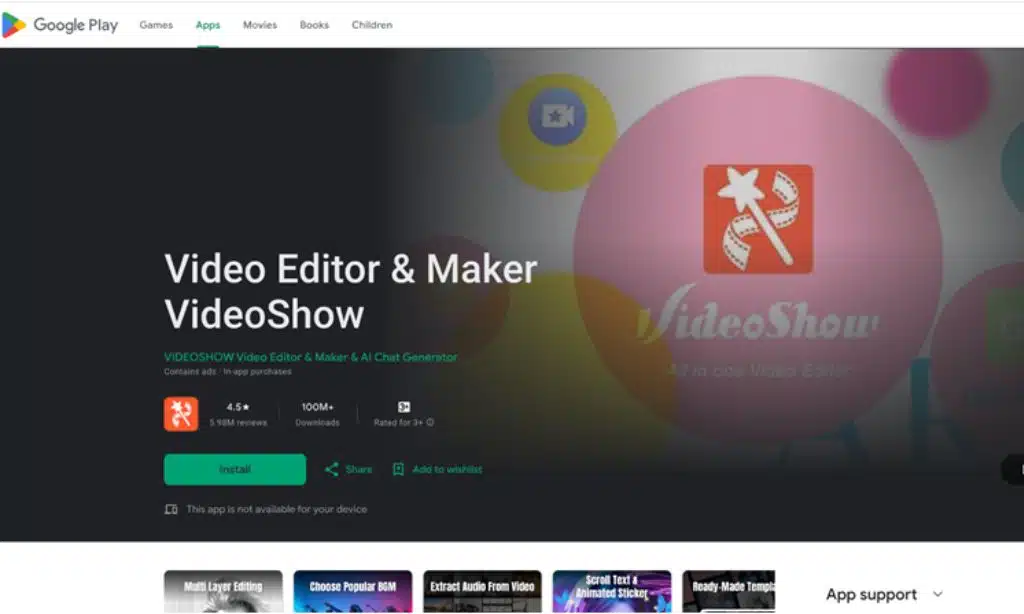Click the Install button
The height and width of the screenshot is (614, 1024).
pos(234,469)
